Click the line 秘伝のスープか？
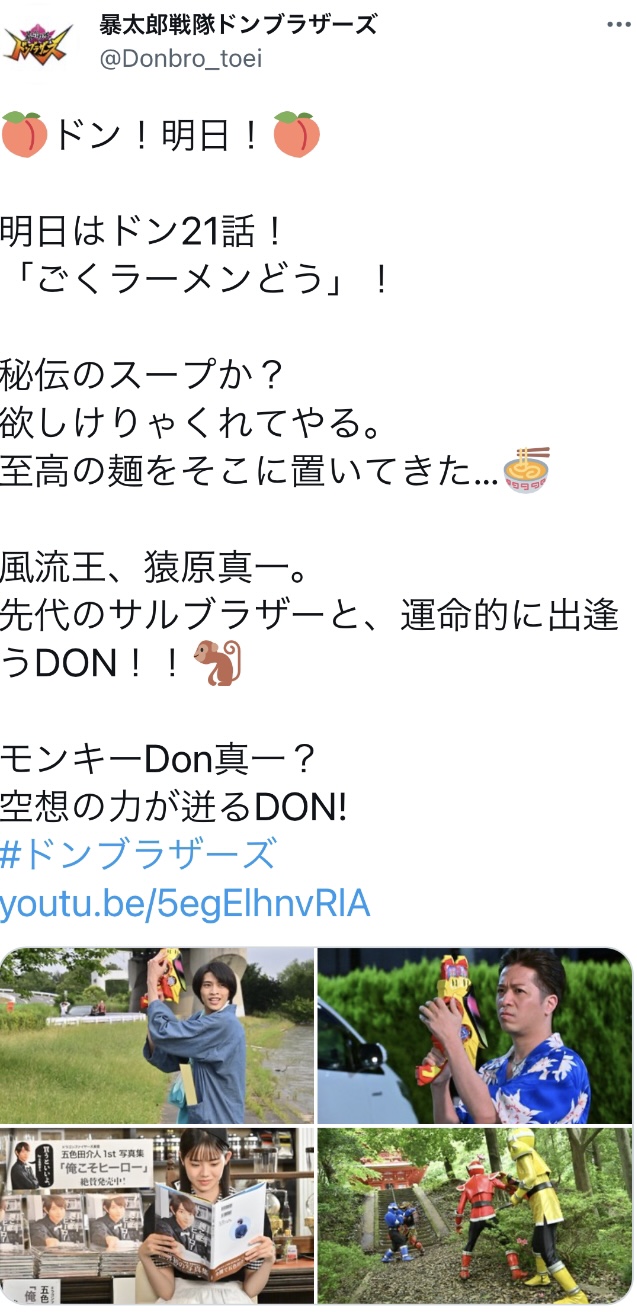637x1312 pixels. 144,376
